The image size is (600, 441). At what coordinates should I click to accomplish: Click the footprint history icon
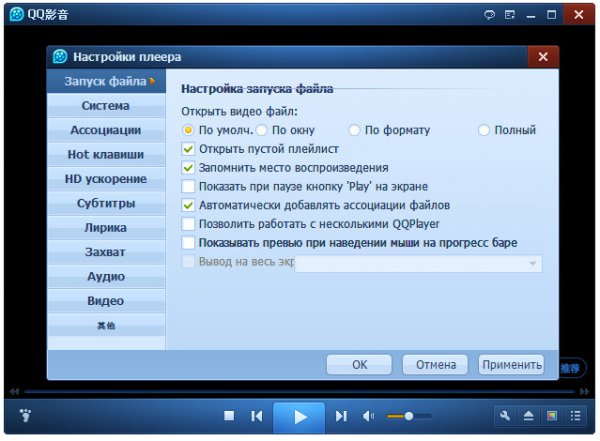tap(25, 415)
